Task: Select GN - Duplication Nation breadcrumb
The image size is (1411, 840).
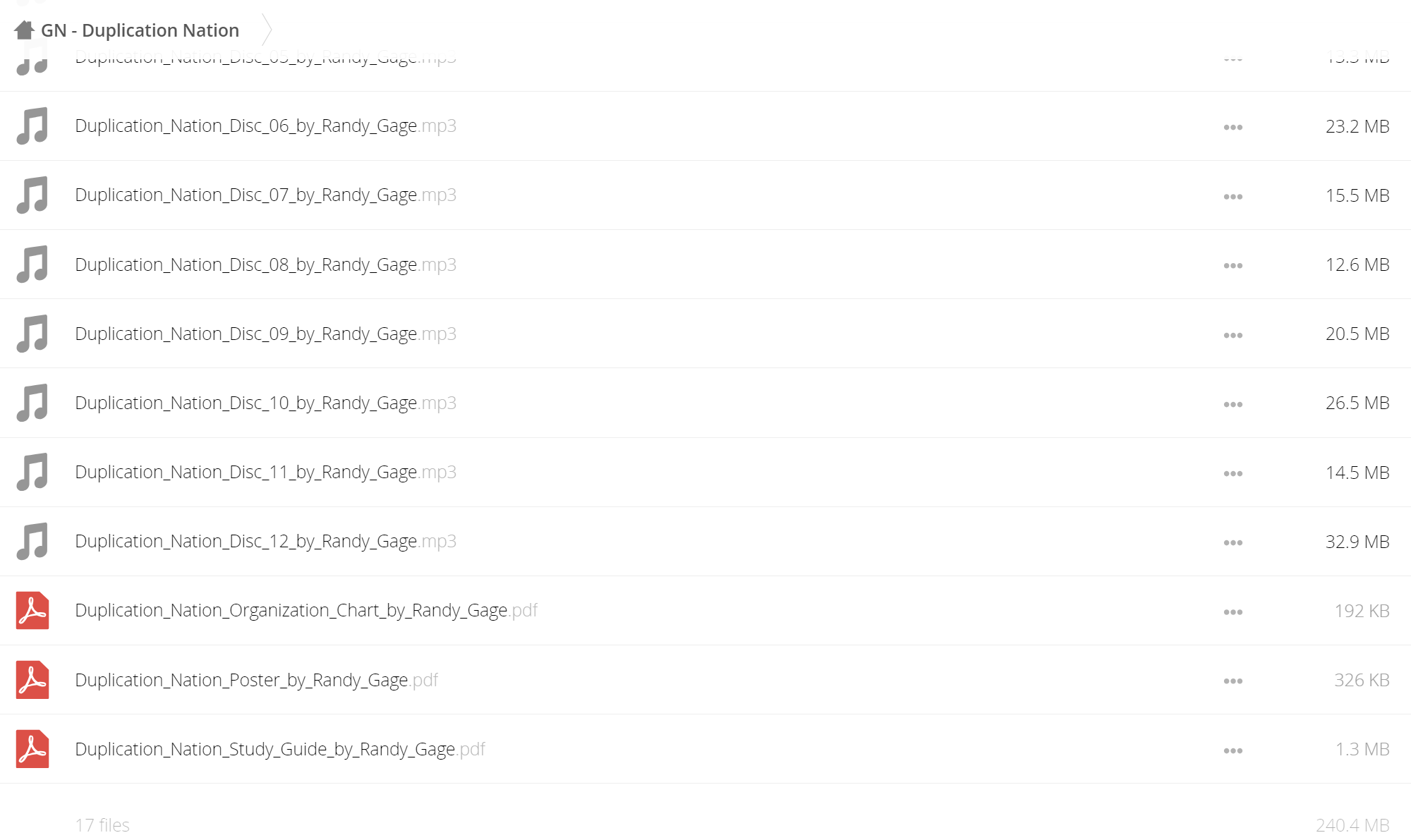Action: [x=140, y=30]
